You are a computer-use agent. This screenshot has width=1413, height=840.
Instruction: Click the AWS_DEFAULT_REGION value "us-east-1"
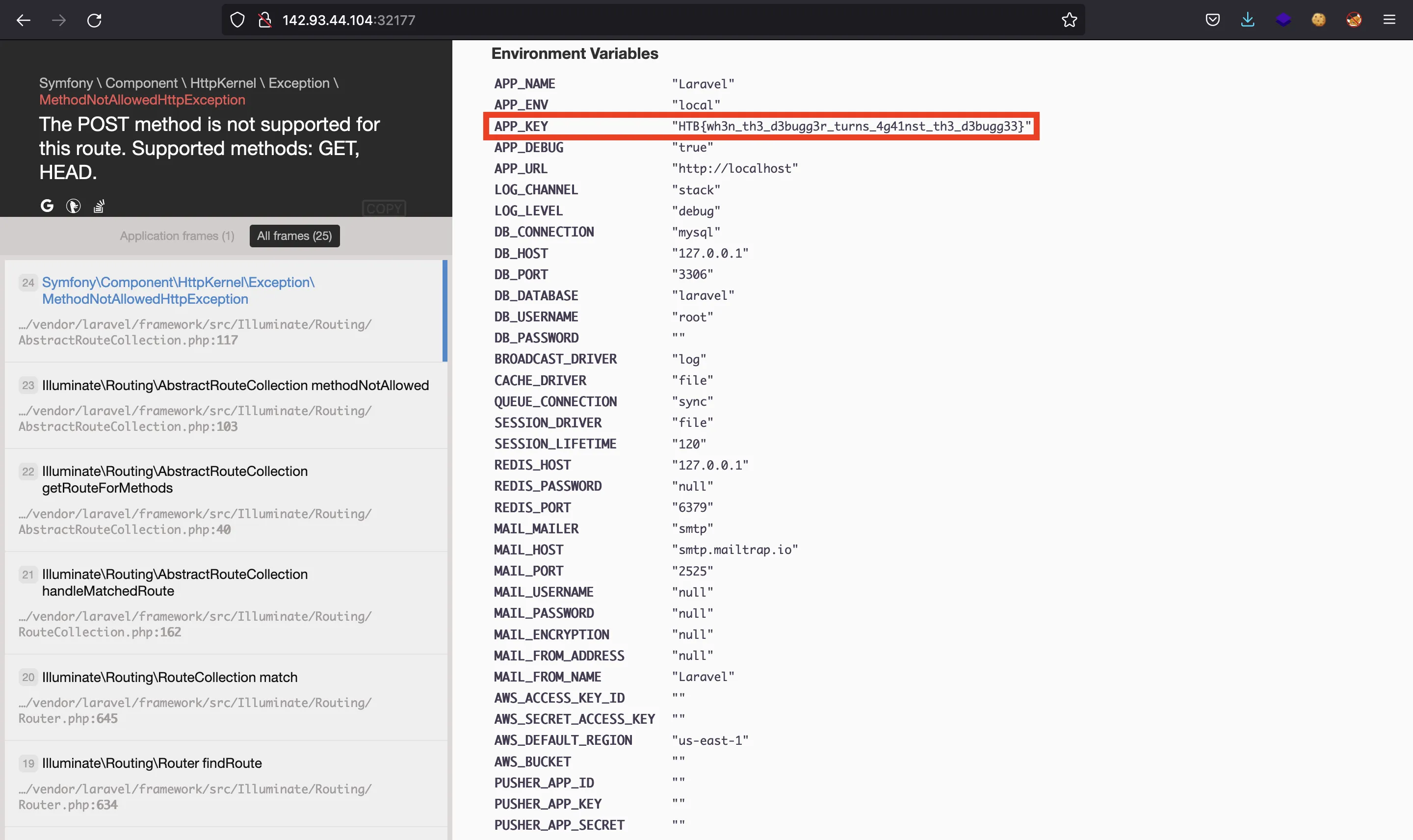[710, 740]
